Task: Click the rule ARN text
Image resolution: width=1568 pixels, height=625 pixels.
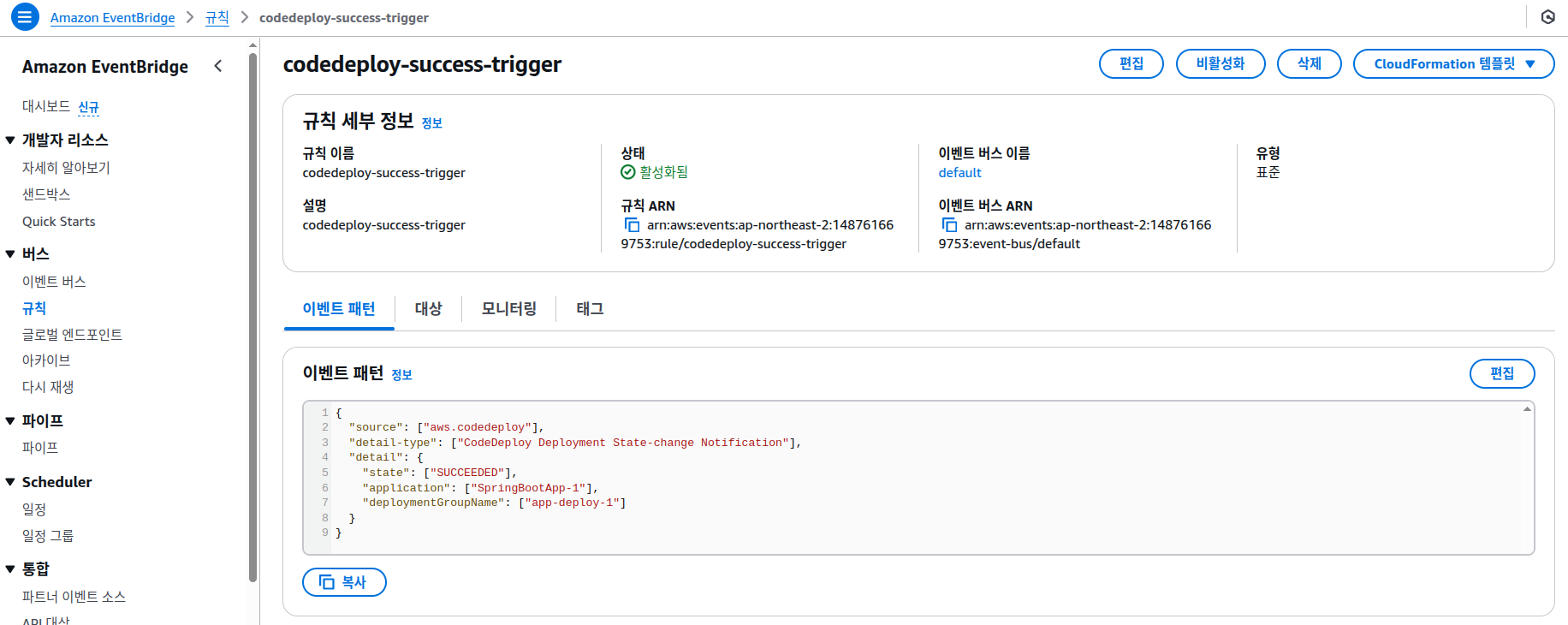Action: point(757,235)
